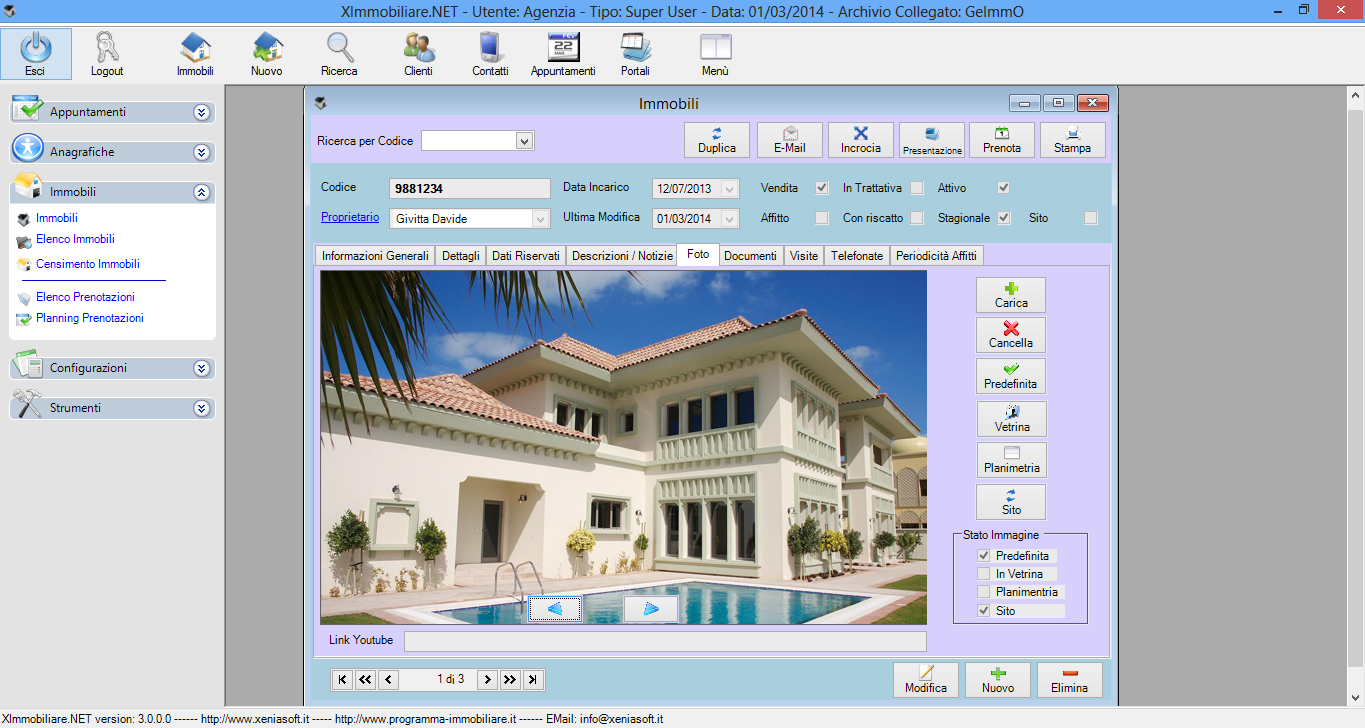
Task: Click the Sito photo button
Action: coord(1011,502)
